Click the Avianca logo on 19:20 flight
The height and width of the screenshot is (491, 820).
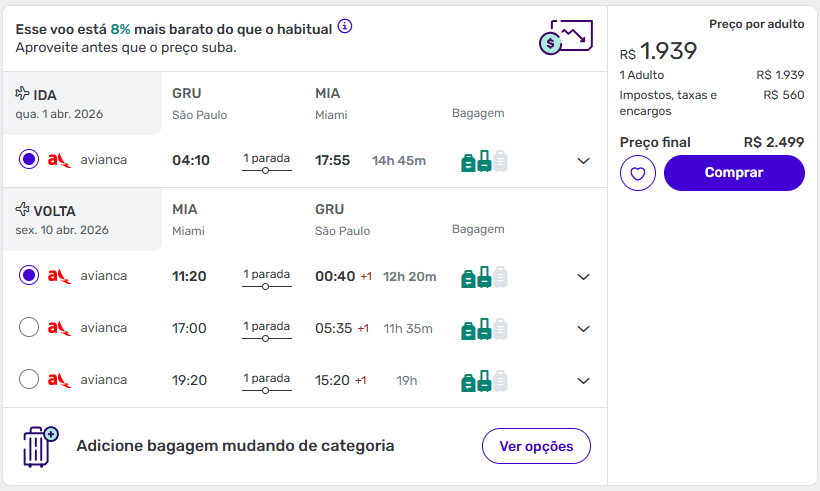(59, 380)
